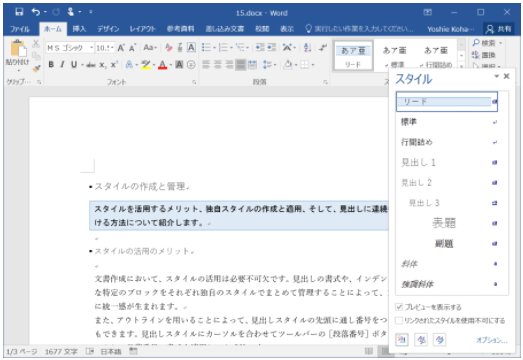Show or hide paragraph marks
Screen dimensions: 523x360
coord(322,48)
